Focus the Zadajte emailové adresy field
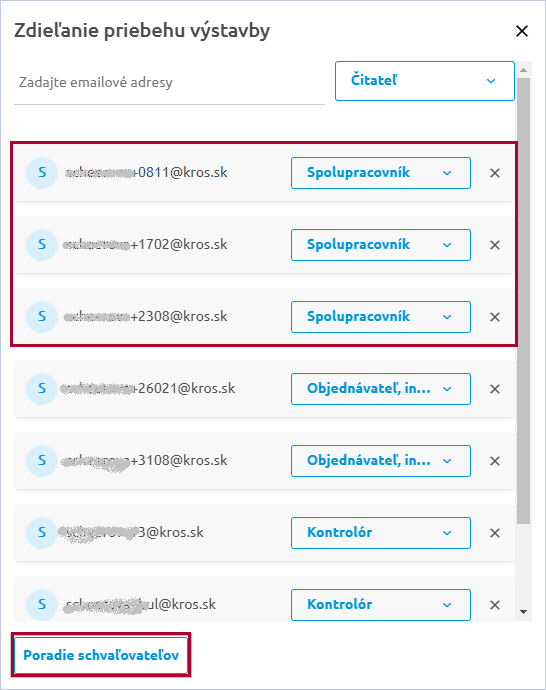The height and width of the screenshot is (690, 546). (169, 83)
